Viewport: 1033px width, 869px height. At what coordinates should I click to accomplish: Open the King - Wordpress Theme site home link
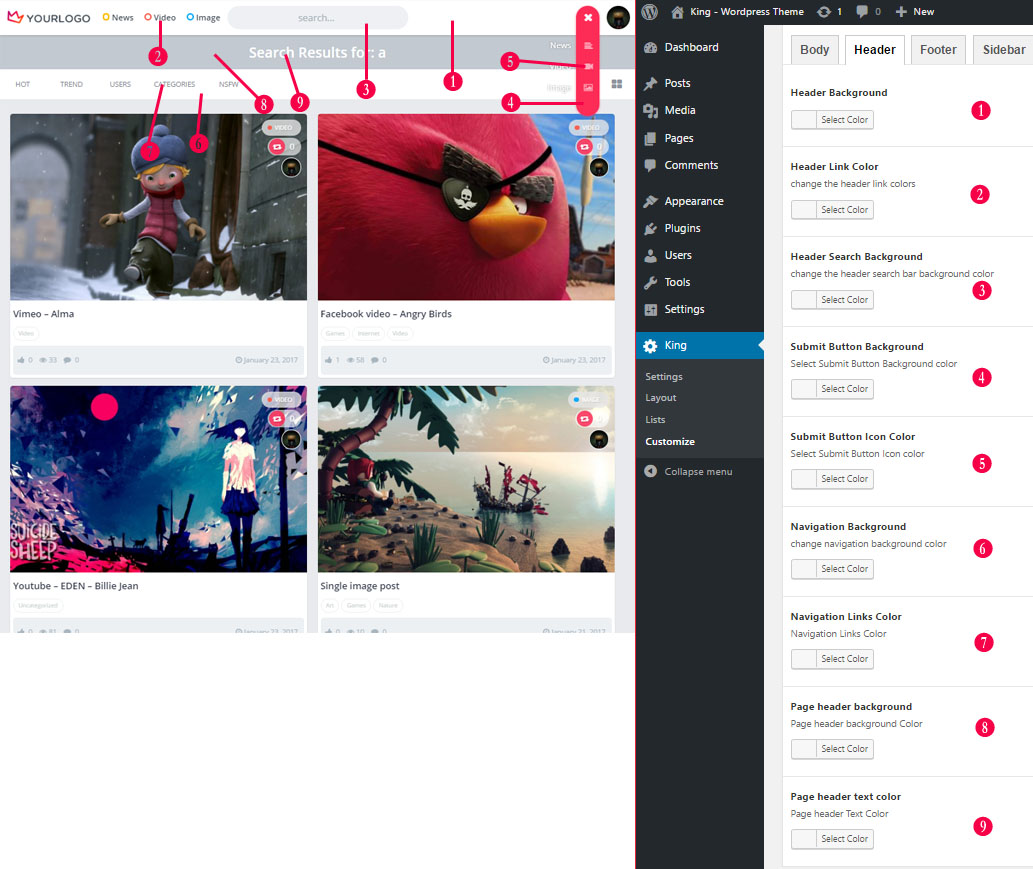(x=737, y=12)
